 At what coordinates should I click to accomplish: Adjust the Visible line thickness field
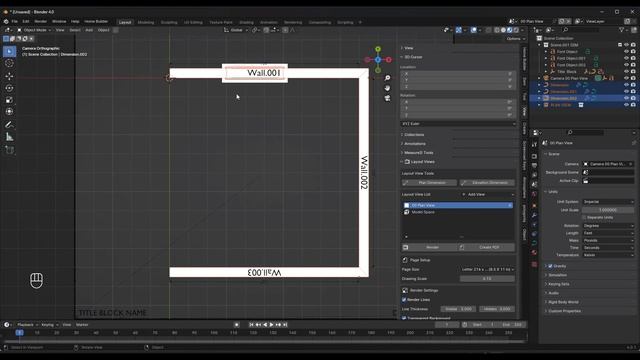pyautogui.click(x=458, y=309)
